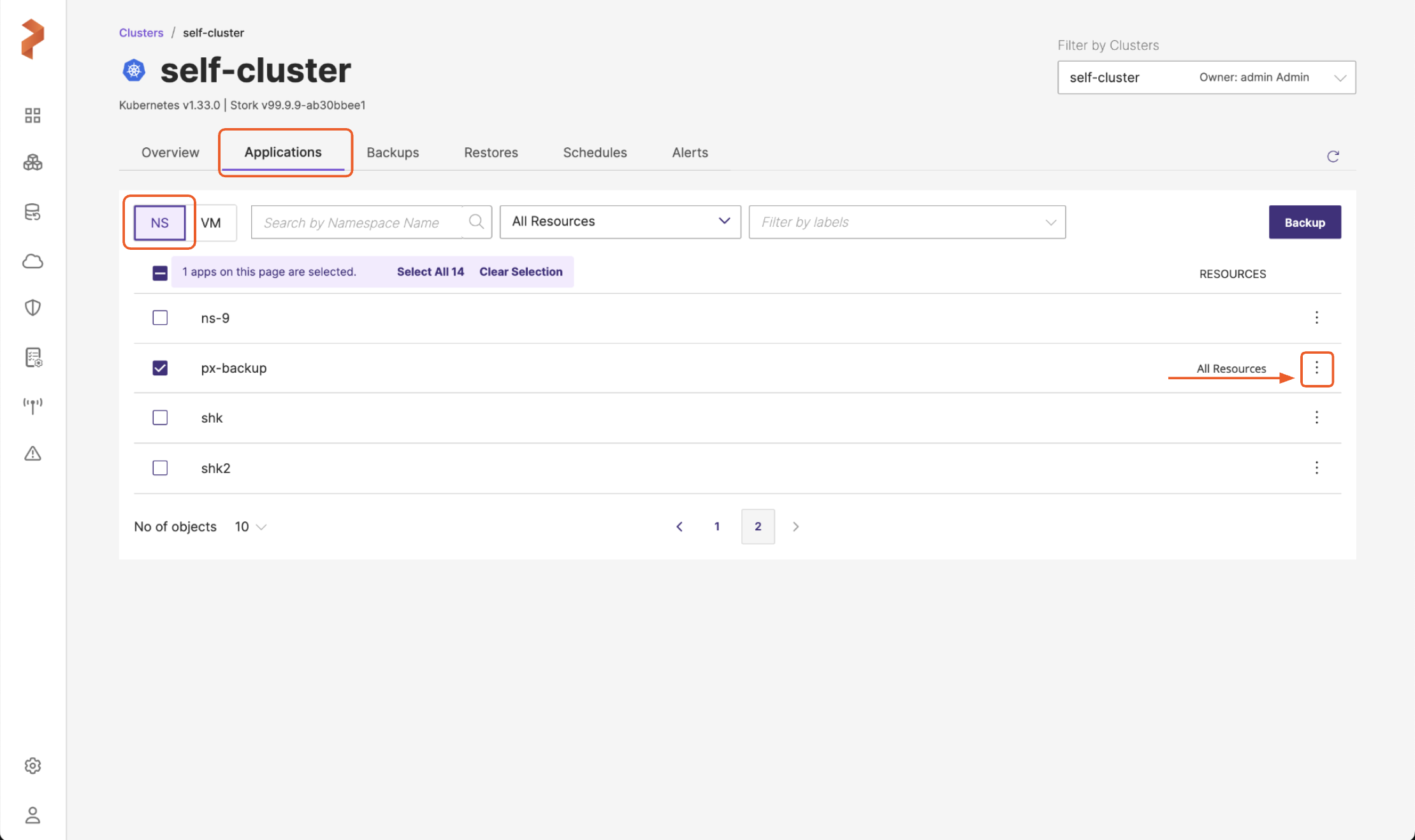Select the shk2 namespace checkbox
The height and width of the screenshot is (840, 1415).
click(x=160, y=468)
